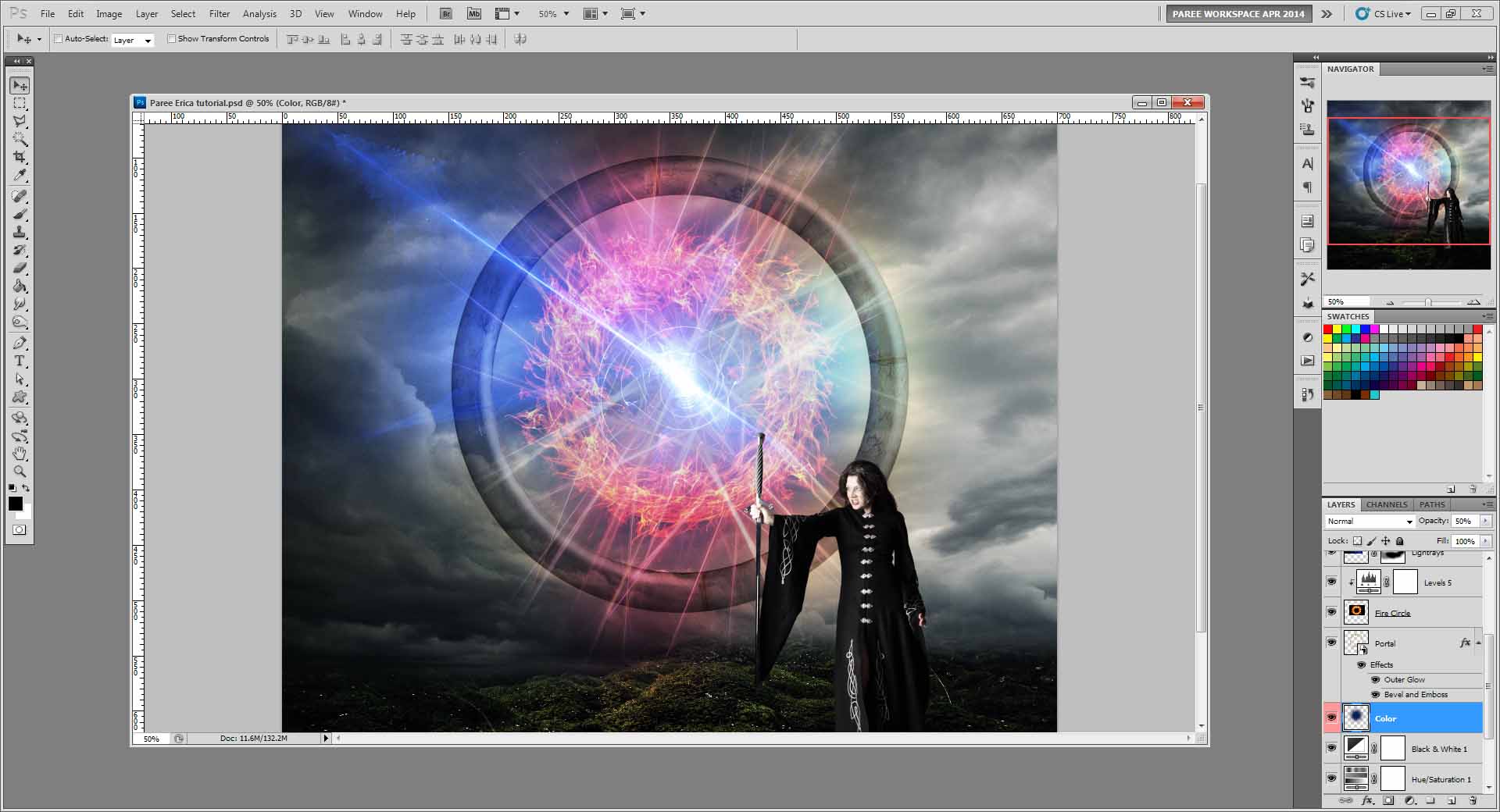Image resolution: width=1500 pixels, height=812 pixels.
Task: Collapse the Portal layer effects list
Action: [x=1478, y=643]
